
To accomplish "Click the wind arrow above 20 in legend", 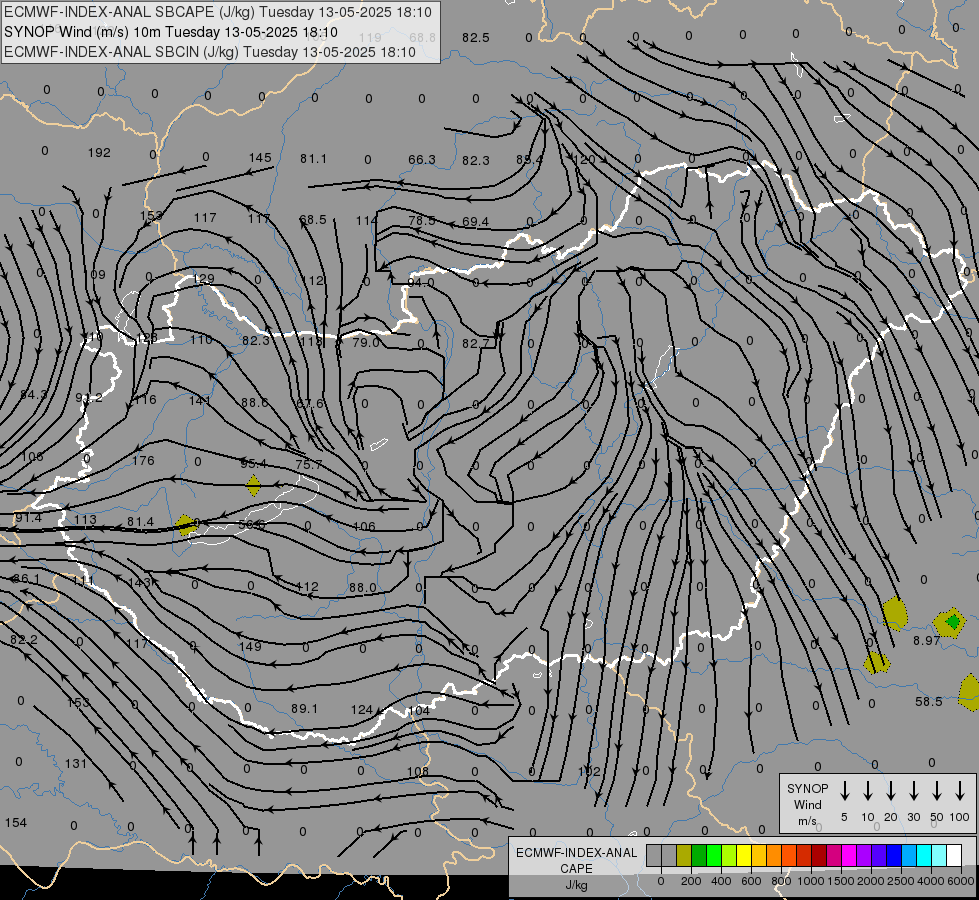I will tap(890, 791).
